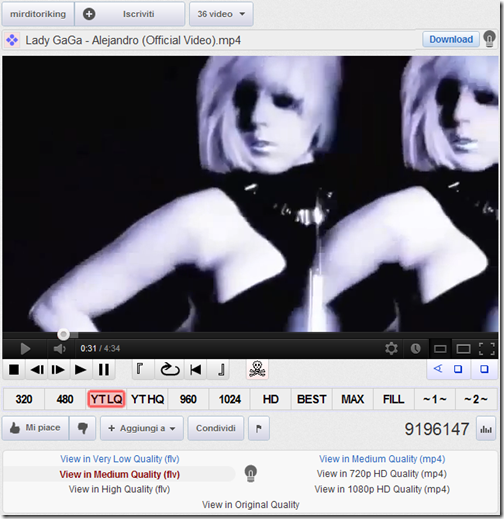Select the 320 size option

(24, 399)
